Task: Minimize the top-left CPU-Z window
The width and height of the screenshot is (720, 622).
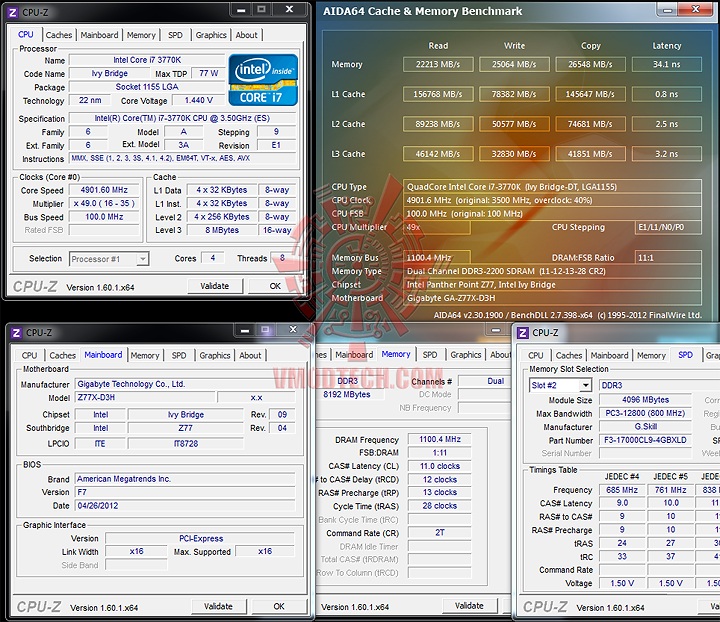Action: [241, 9]
